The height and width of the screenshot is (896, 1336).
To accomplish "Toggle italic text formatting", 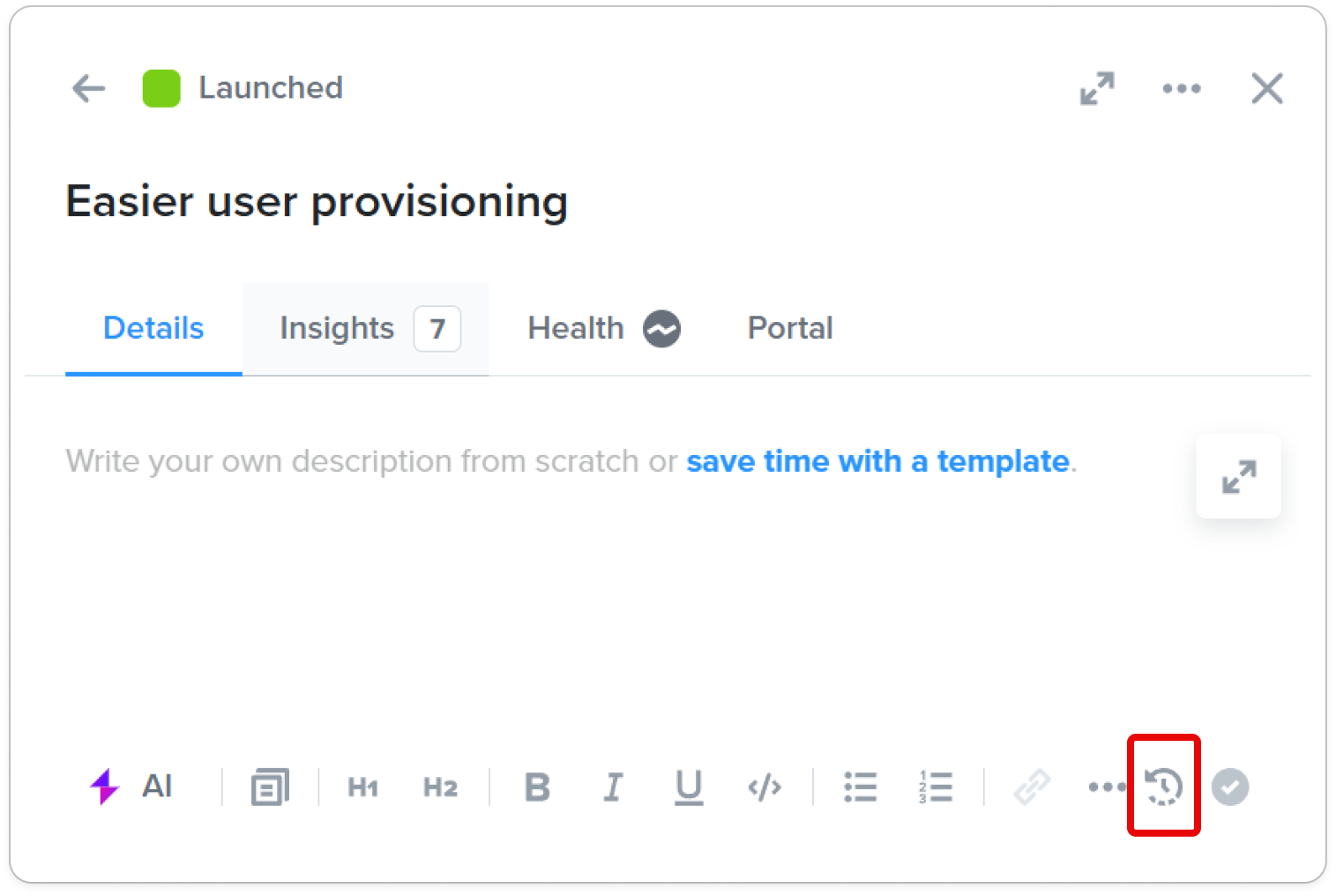I will 613,787.
